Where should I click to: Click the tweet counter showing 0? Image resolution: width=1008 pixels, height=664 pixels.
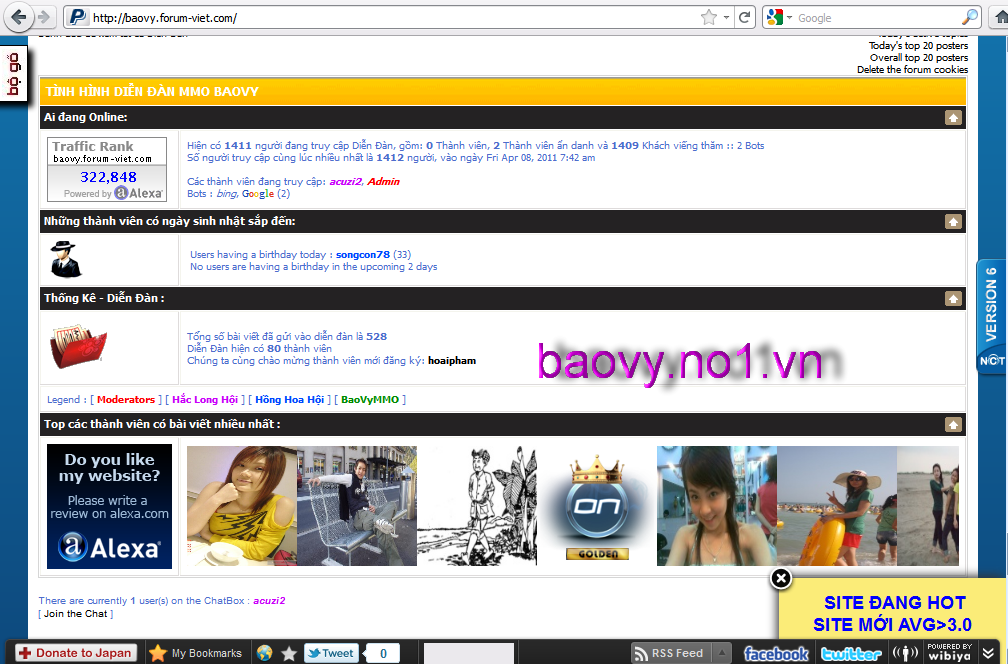click(383, 653)
